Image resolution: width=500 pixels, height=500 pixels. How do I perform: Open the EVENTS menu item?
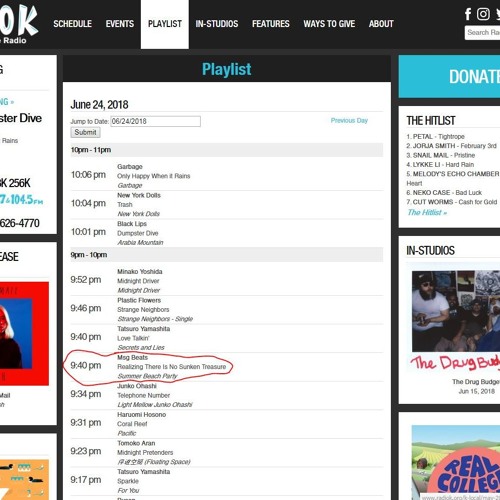[120, 24]
